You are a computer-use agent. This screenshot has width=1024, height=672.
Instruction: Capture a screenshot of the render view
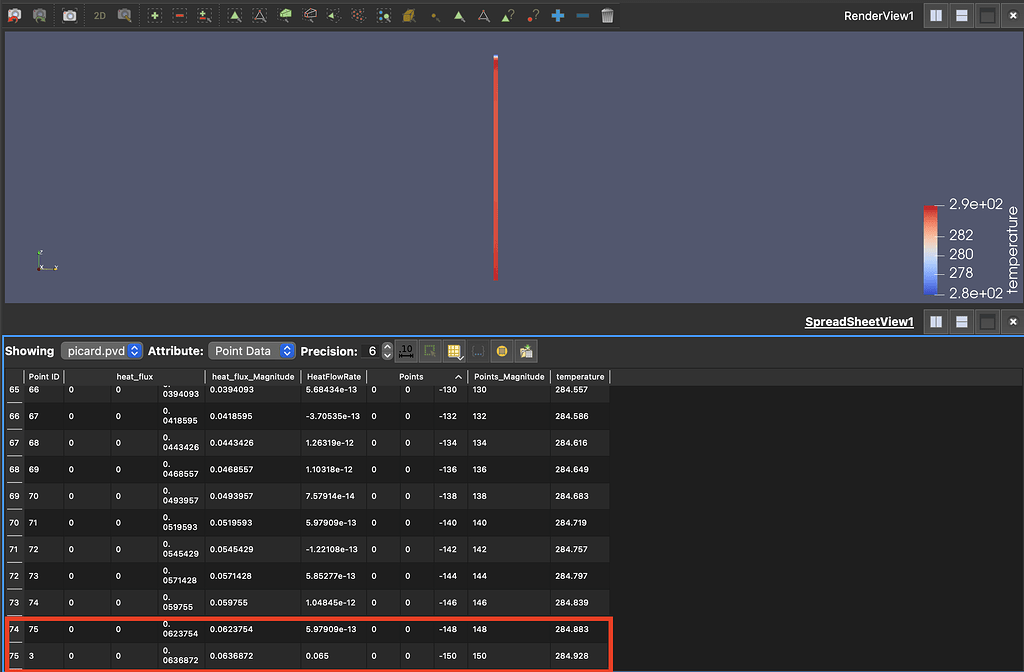(x=69, y=16)
